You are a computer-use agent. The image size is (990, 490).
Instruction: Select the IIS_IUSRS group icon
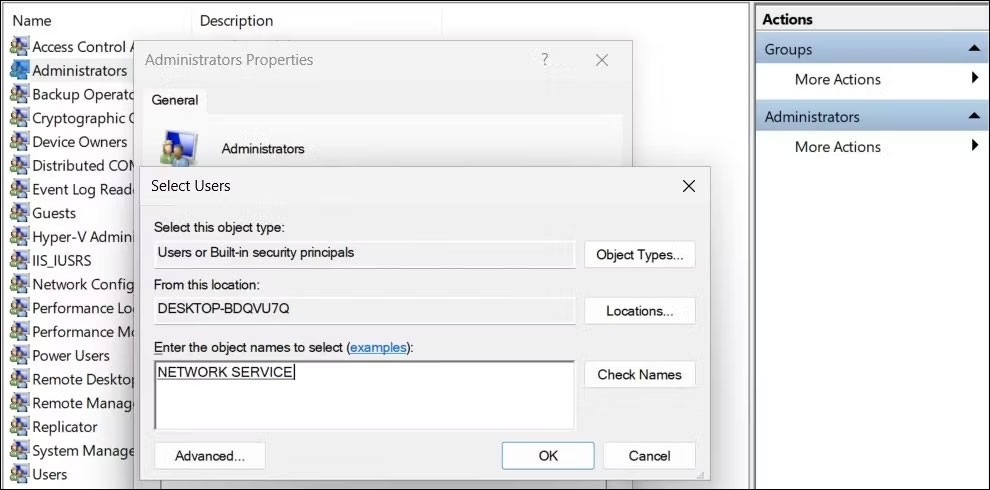click(19, 260)
